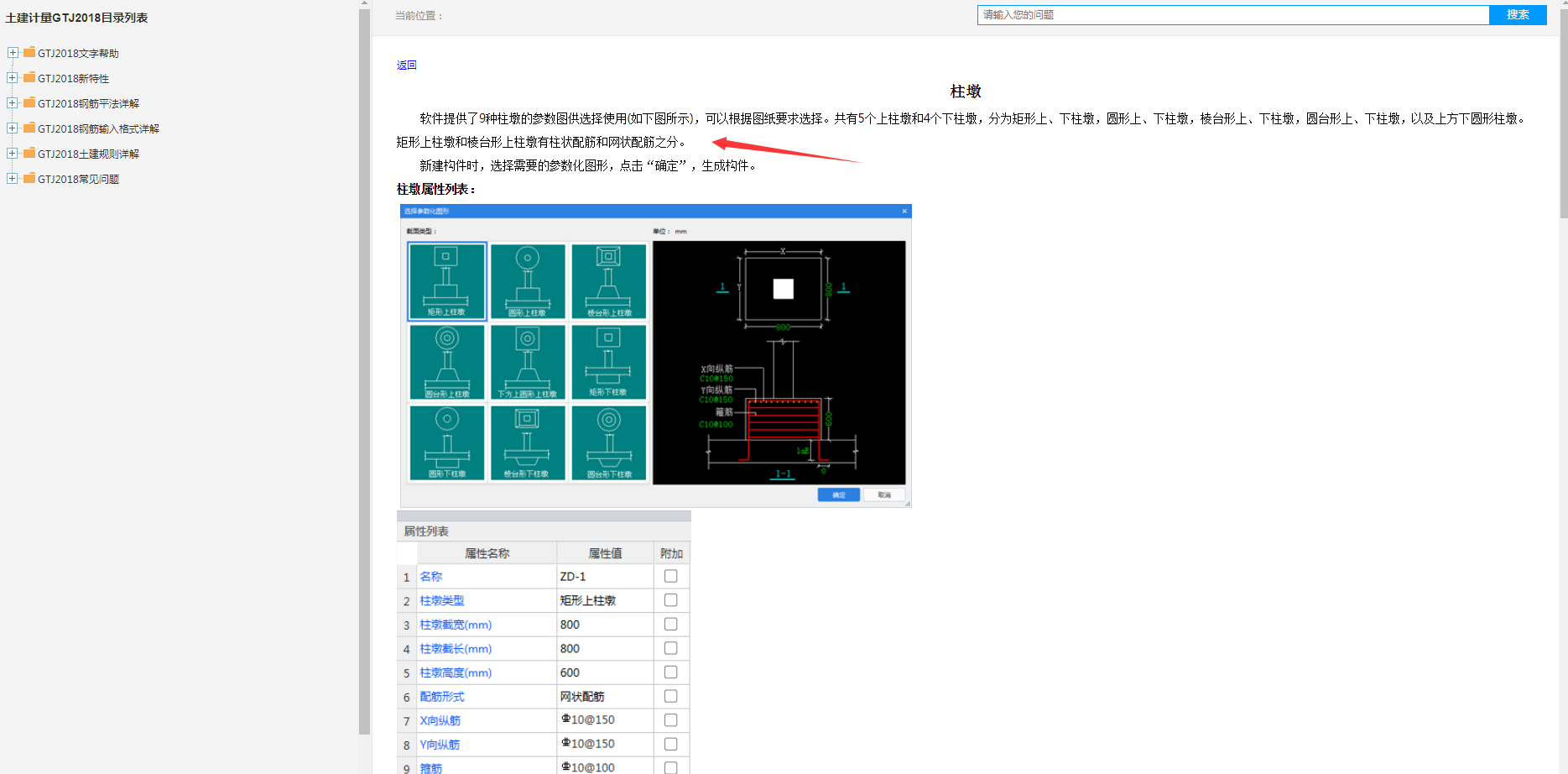Open the GTJ2018钢筋输入格式详解 folder item
This screenshot has width=1568, height=774.
(98, 129)
